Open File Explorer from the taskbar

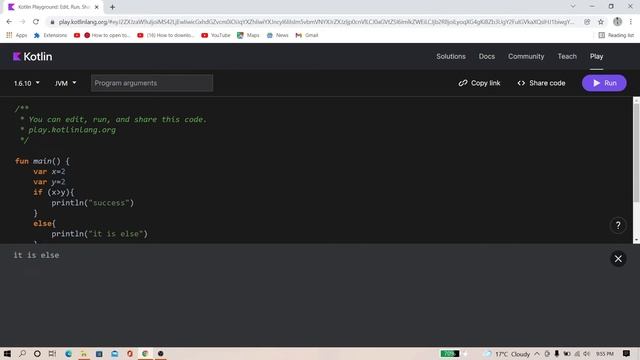coord(84,353)
